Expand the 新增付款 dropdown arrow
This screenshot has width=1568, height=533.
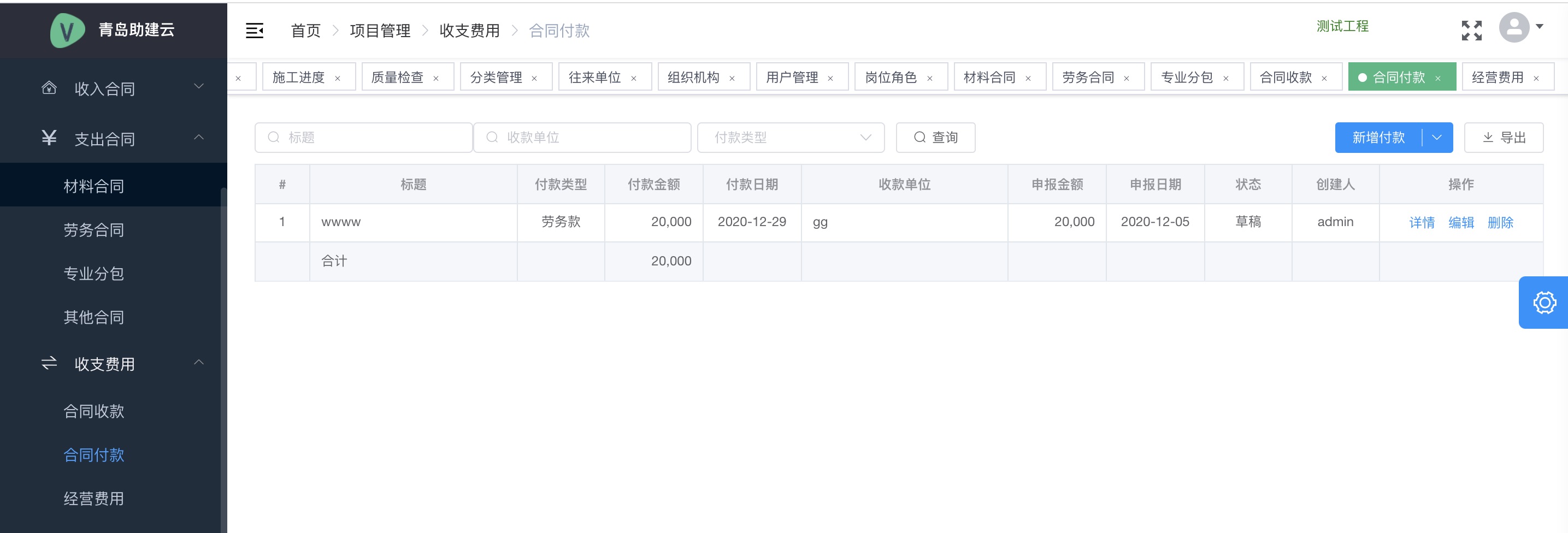point(1437,138)
